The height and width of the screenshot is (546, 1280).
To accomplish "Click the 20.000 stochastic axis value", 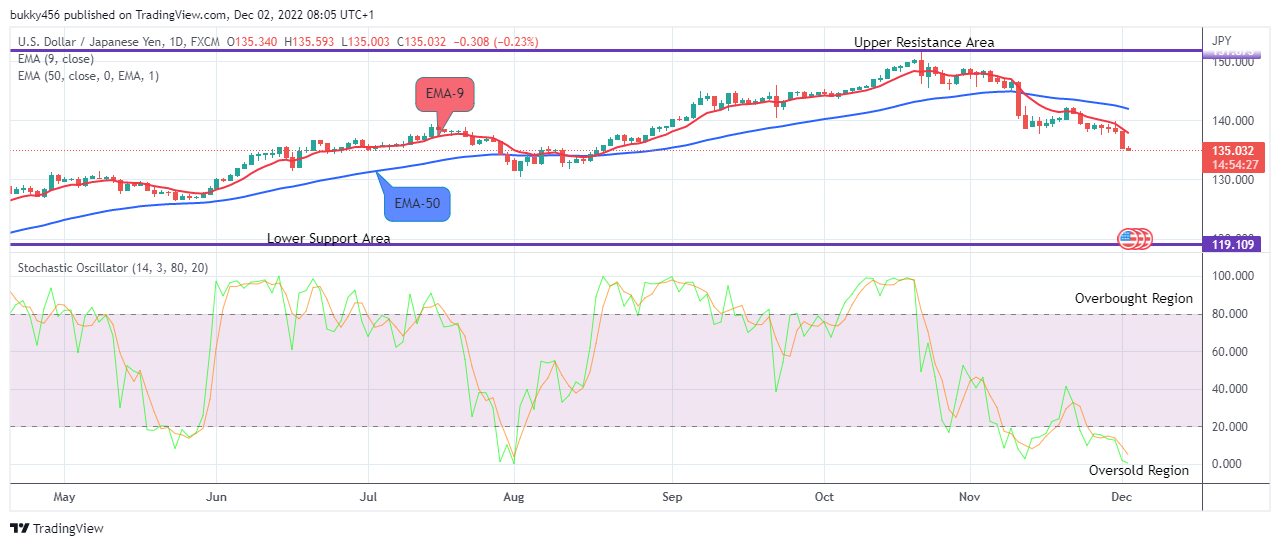I will pos(1232,427).
